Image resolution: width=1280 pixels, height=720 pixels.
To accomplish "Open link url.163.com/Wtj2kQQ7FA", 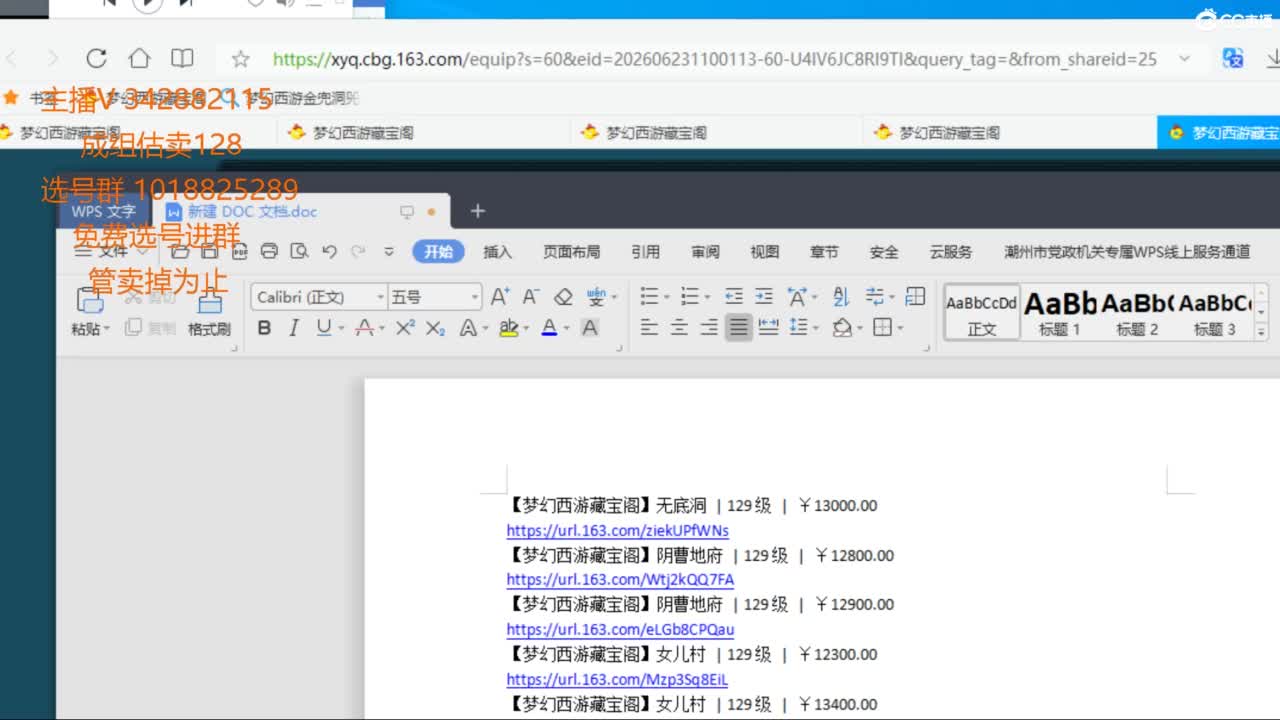I will point(620,580).
